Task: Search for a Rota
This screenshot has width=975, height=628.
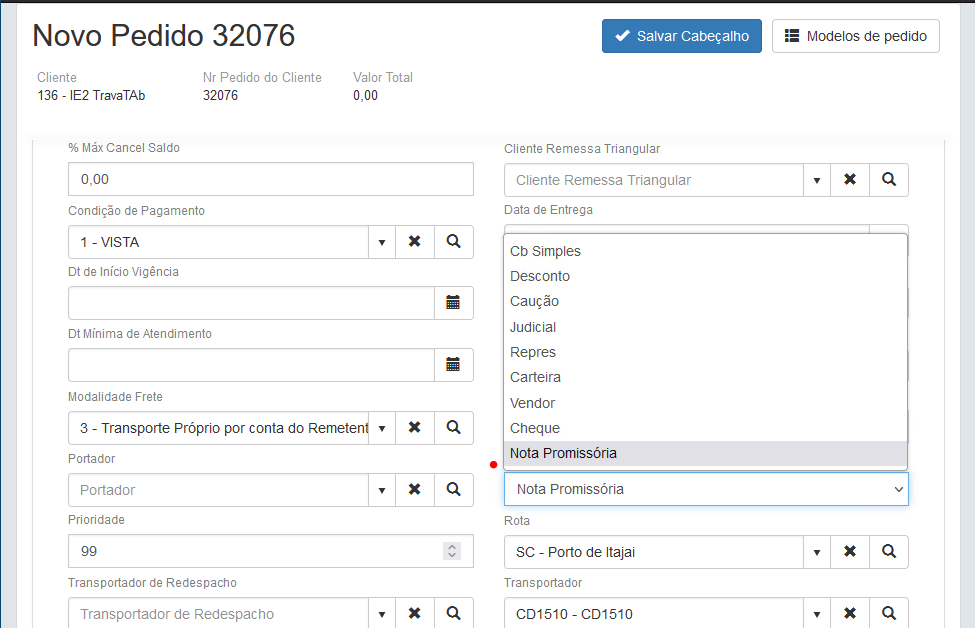Action: [889, 552]
